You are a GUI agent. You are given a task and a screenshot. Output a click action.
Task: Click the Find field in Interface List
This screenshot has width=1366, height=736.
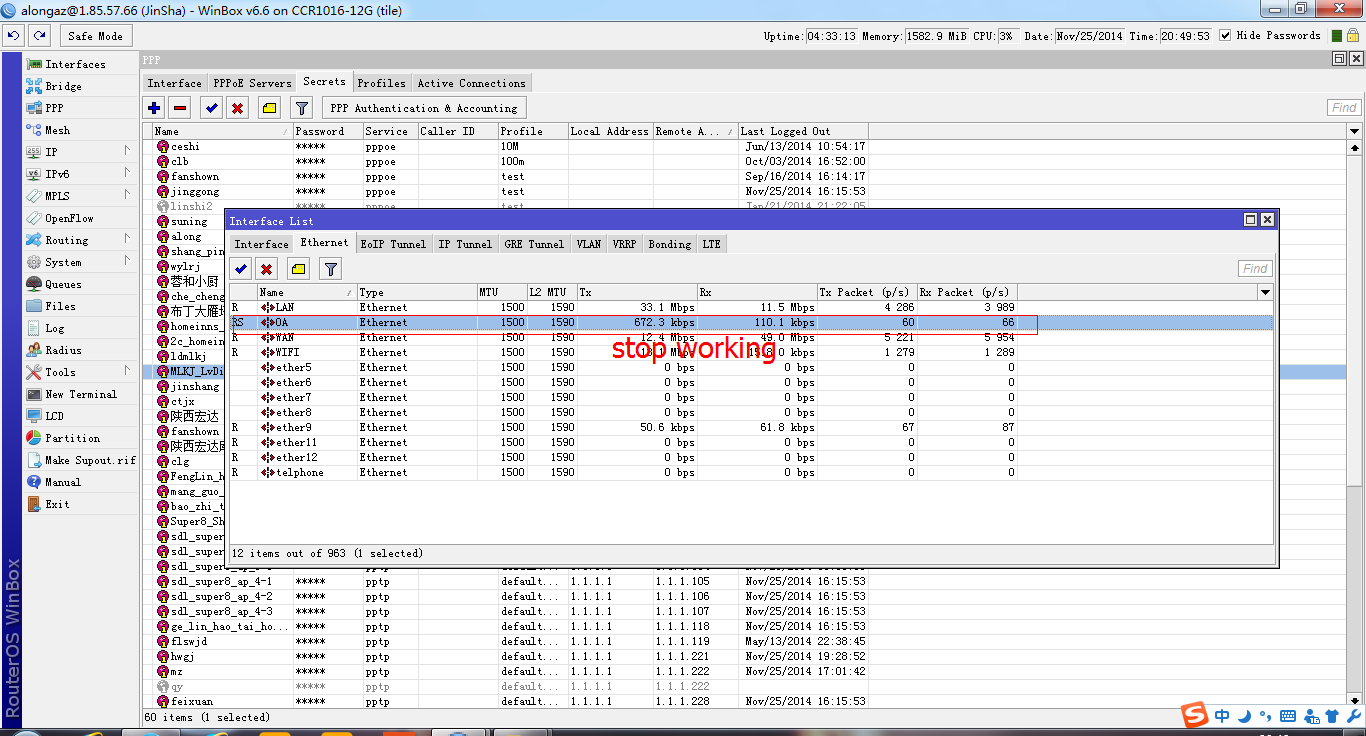click(x=1255, y=268)
